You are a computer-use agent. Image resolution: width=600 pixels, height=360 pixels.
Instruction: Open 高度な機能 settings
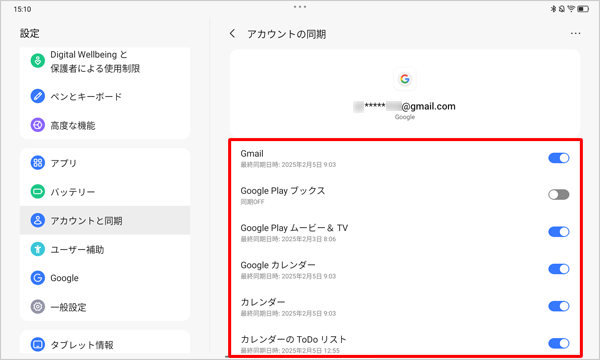(x=105, y=125)
